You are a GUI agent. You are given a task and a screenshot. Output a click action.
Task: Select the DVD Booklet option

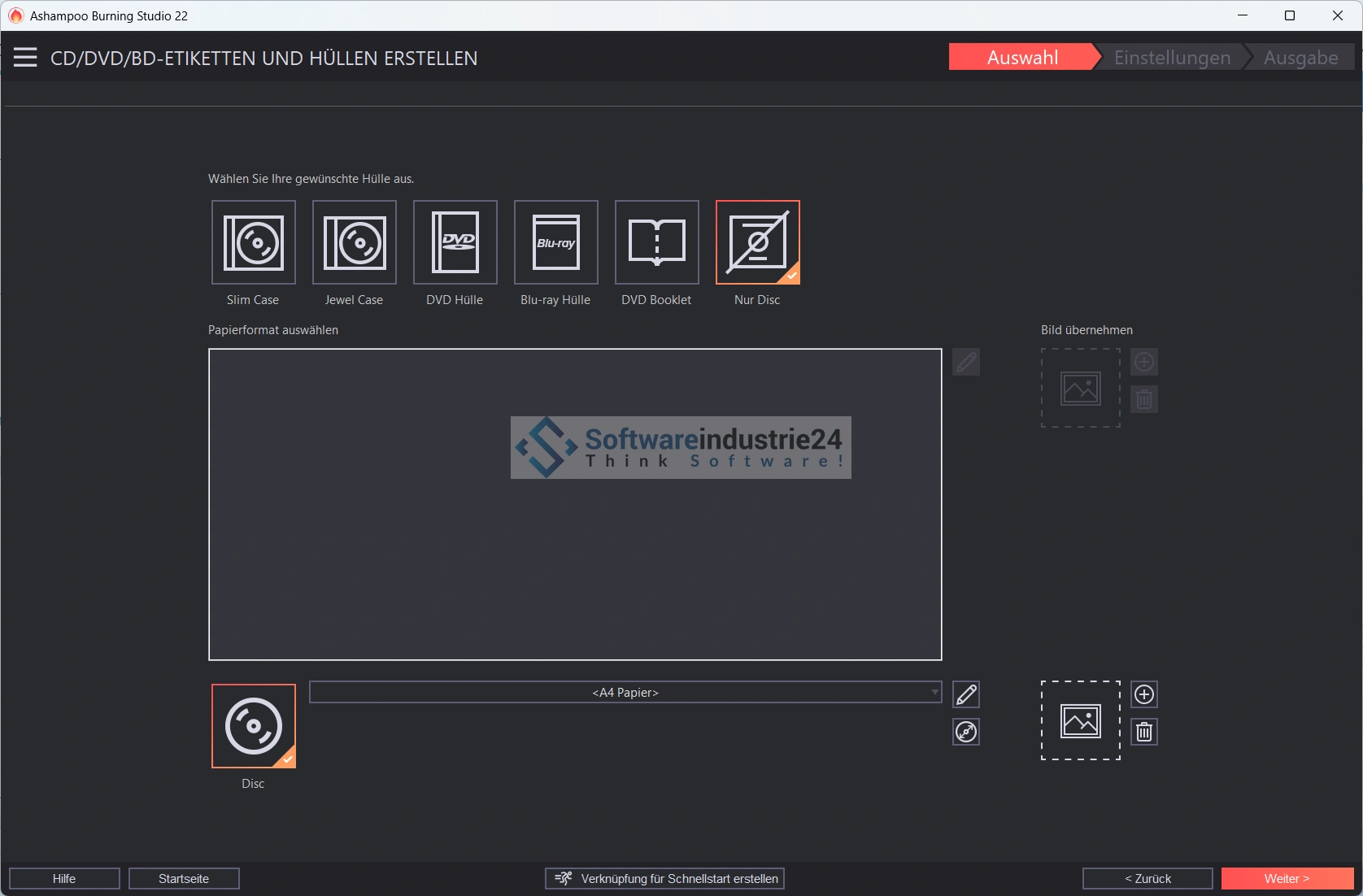pyautogui.click(x=657, y=242)
